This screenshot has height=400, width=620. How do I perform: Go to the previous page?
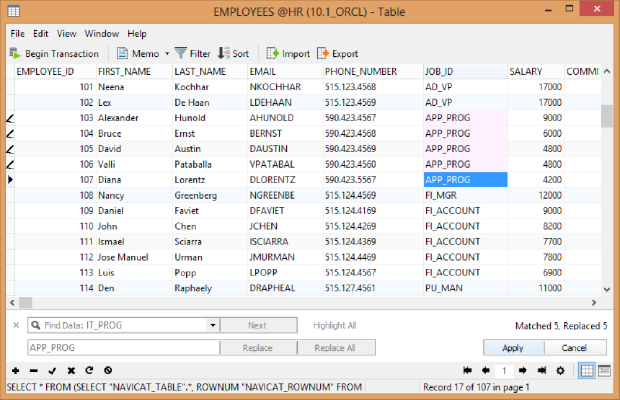point(486,370)
